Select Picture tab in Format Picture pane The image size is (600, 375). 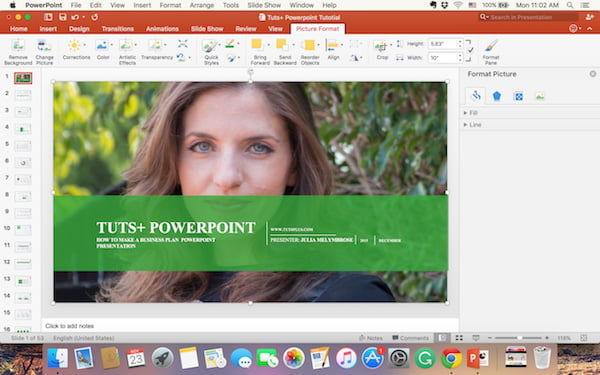coord(540,96)
